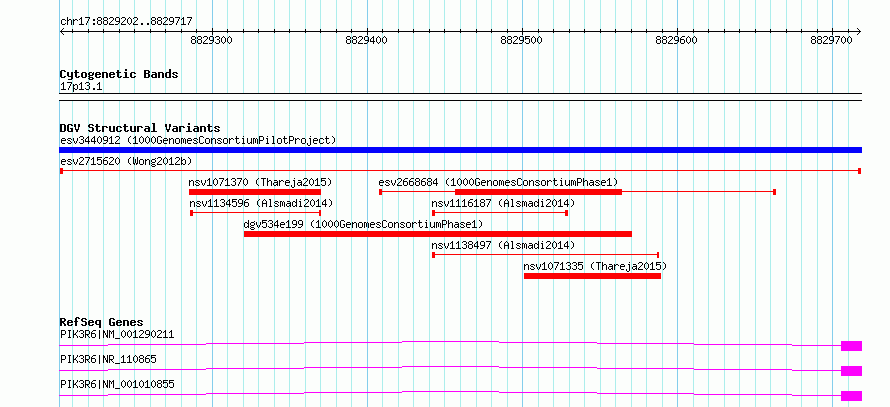Select the PIK3R6|NM_001290211 transcript label
Screen dimensions: 890x407
pos(117,334)
